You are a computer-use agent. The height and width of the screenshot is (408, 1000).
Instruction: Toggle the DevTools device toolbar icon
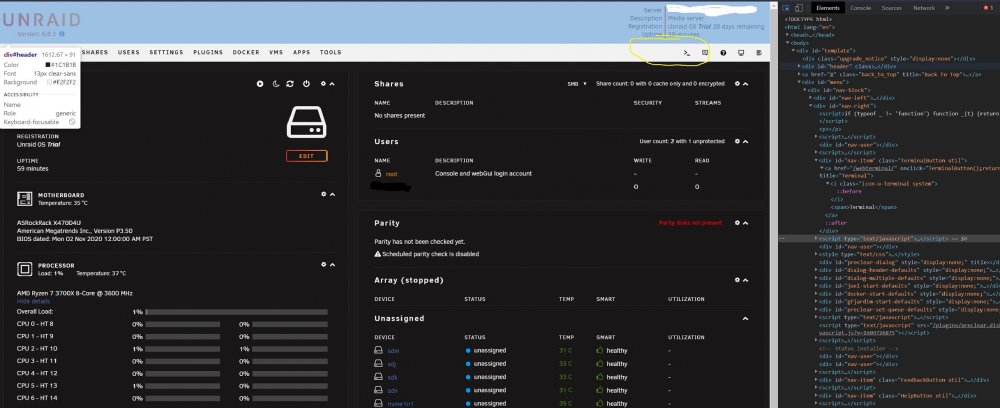click(799, 8)
